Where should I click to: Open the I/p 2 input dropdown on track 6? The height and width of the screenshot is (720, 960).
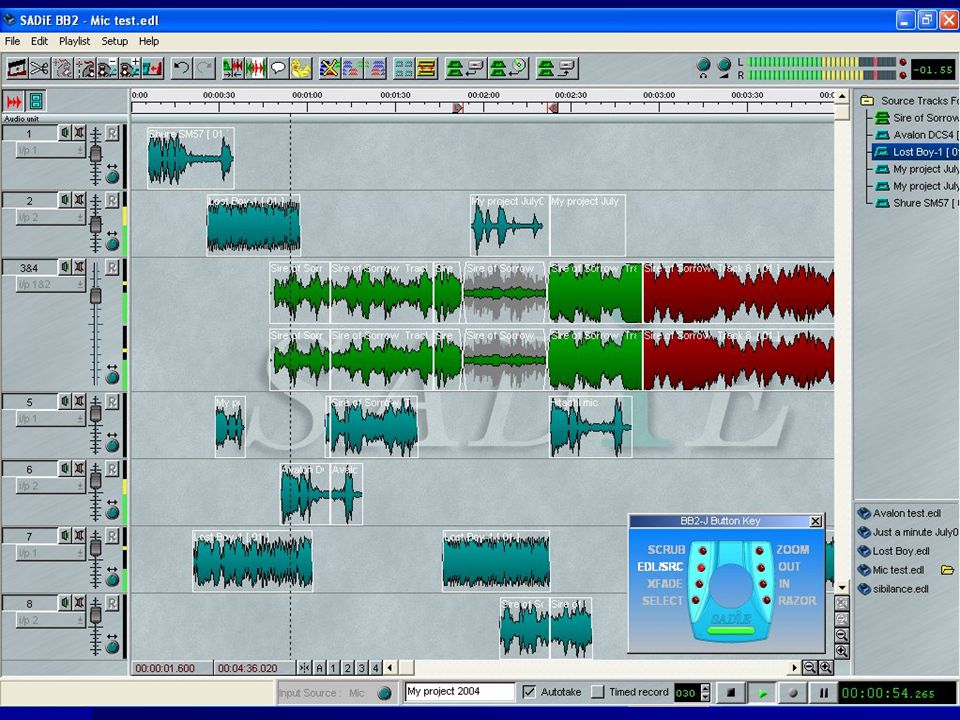(x=50, y=487)
